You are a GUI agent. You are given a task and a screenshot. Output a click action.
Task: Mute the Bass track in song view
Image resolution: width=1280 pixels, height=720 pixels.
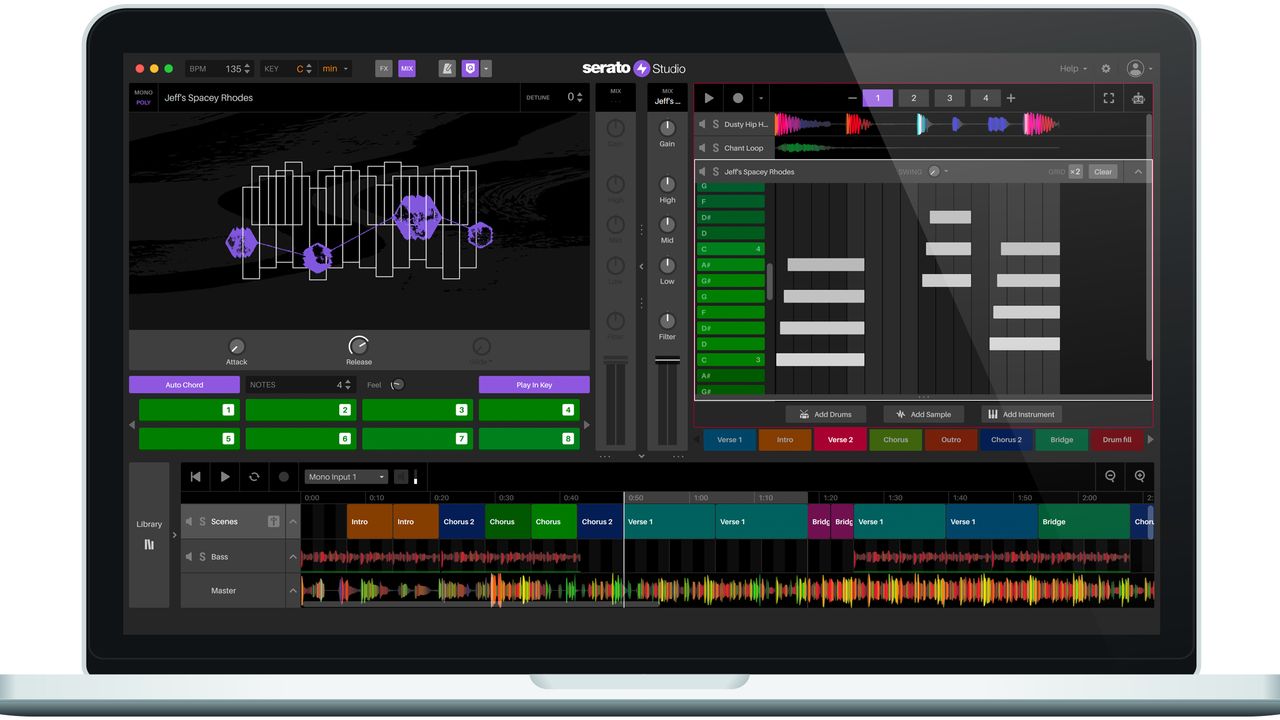[188, 557]
